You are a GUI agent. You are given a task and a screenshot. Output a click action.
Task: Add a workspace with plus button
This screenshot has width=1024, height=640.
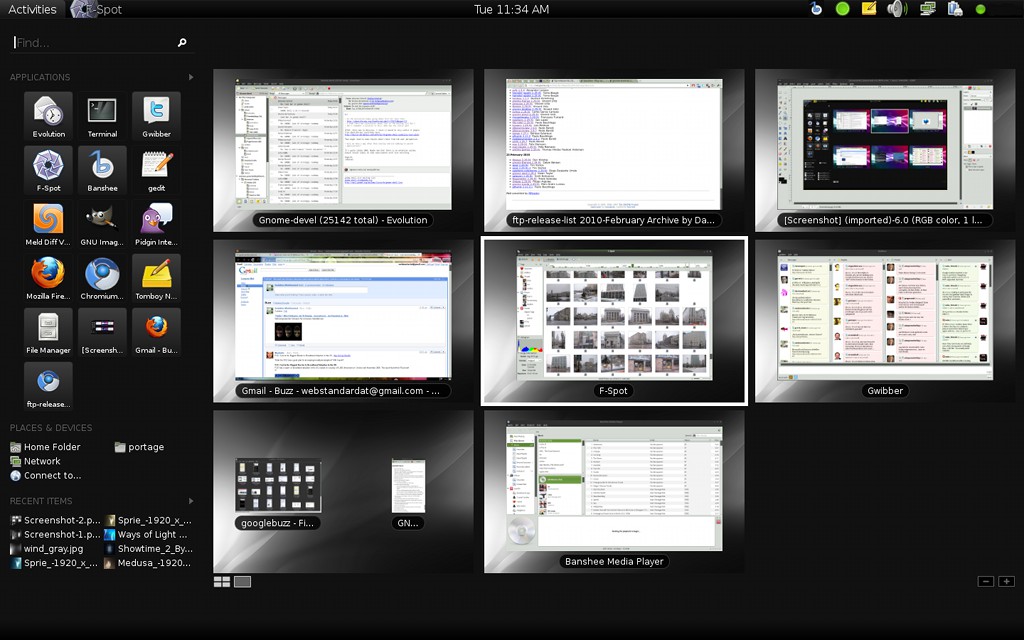click(x=1006, y=581)
